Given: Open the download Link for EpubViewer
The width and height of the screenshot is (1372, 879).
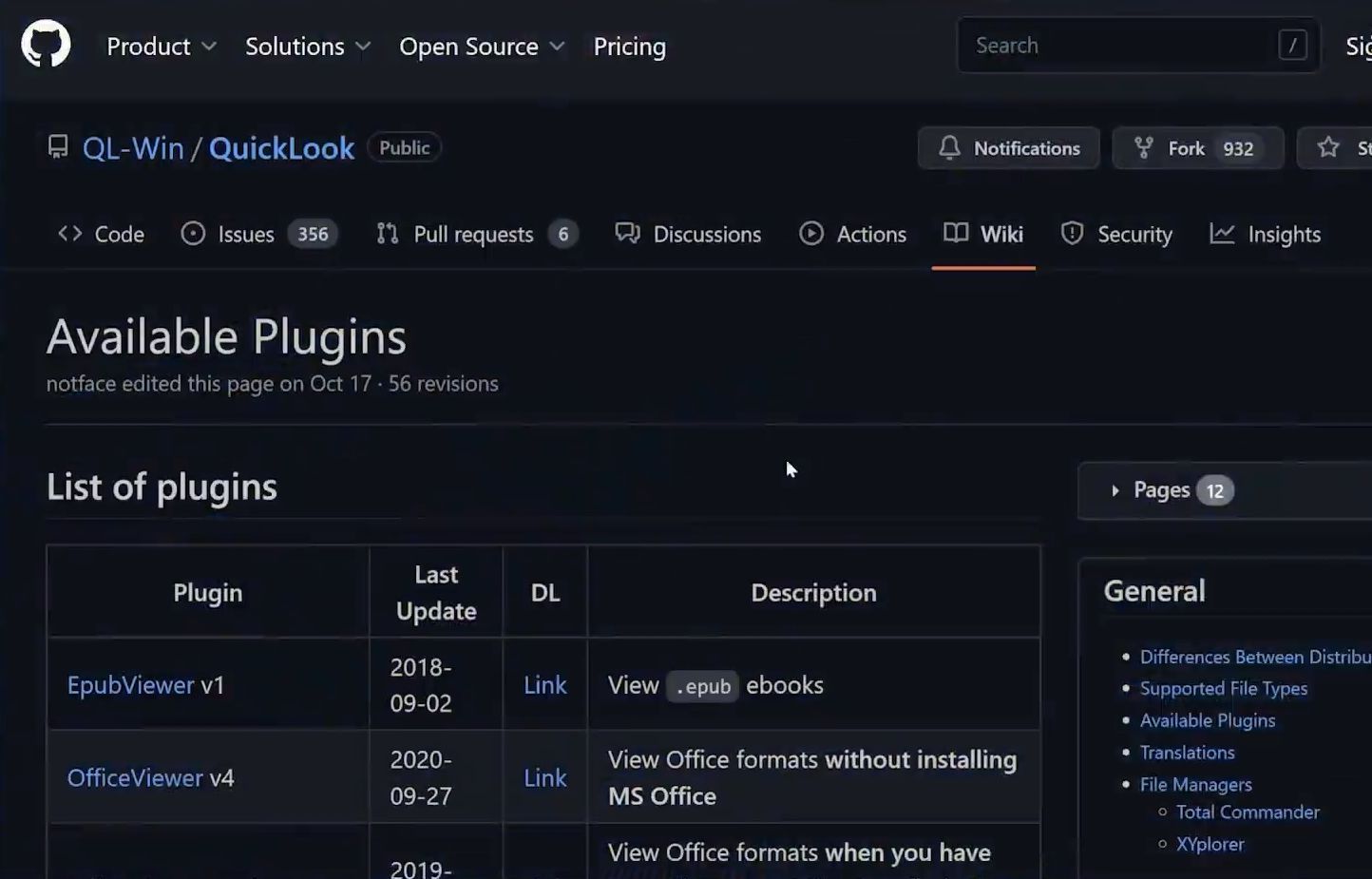Looking at the screenshot, I should click(545, 684).
